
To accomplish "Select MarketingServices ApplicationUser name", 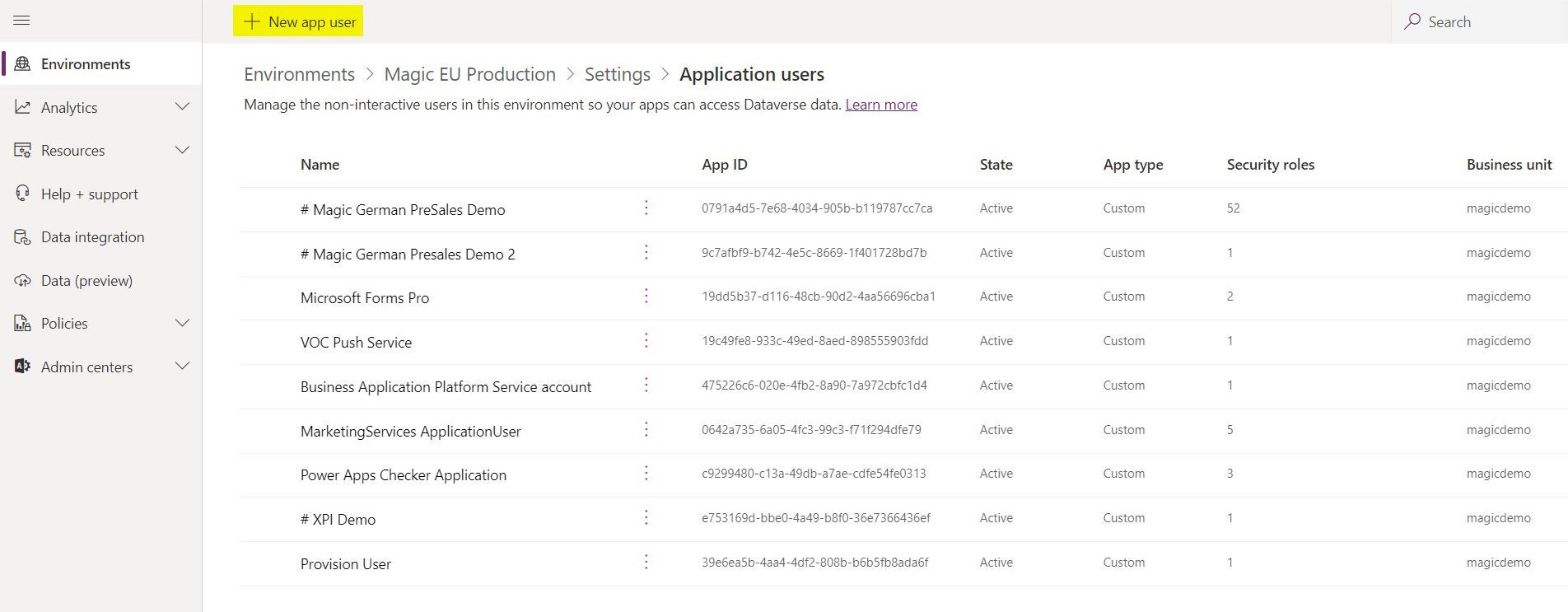I will point(411,431).
